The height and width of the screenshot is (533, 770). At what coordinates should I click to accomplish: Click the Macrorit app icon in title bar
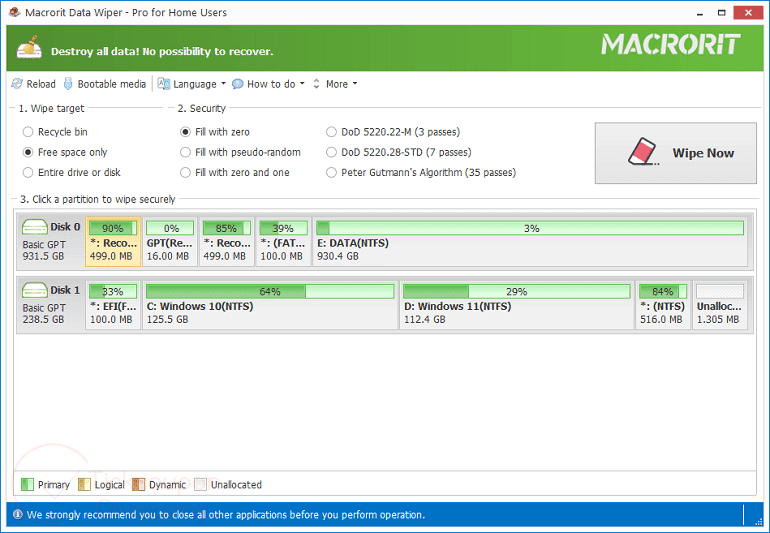click(14, 12)
